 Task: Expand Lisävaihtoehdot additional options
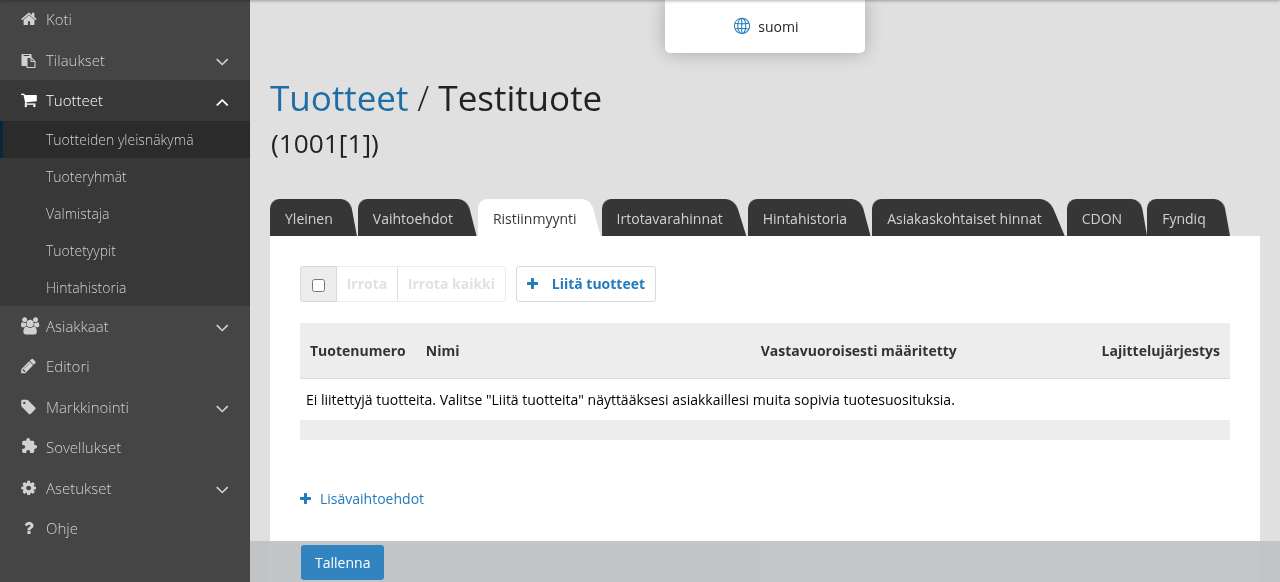[362, 498]
